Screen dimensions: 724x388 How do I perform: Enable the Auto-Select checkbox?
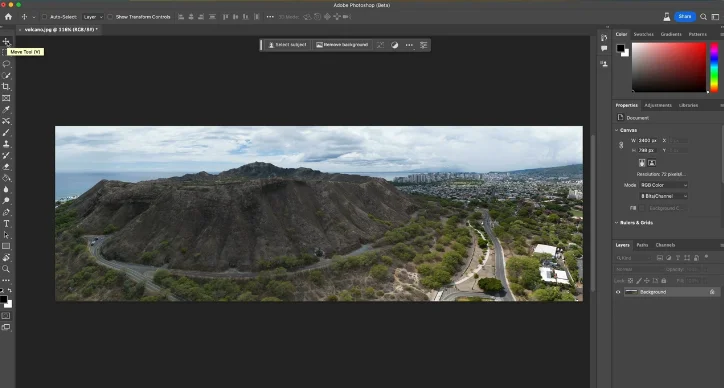coord(44,17)
